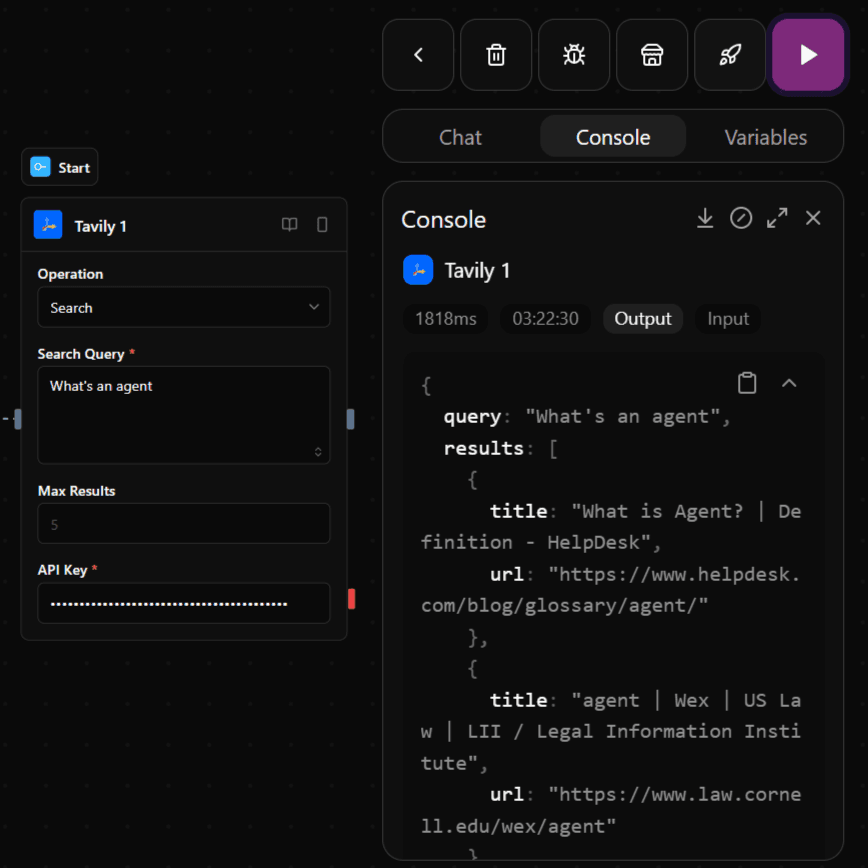Collapse the output JSON block chevron
Image resolution: width=868 pixels, height=868 pixels.
click(x=789, y=383)
